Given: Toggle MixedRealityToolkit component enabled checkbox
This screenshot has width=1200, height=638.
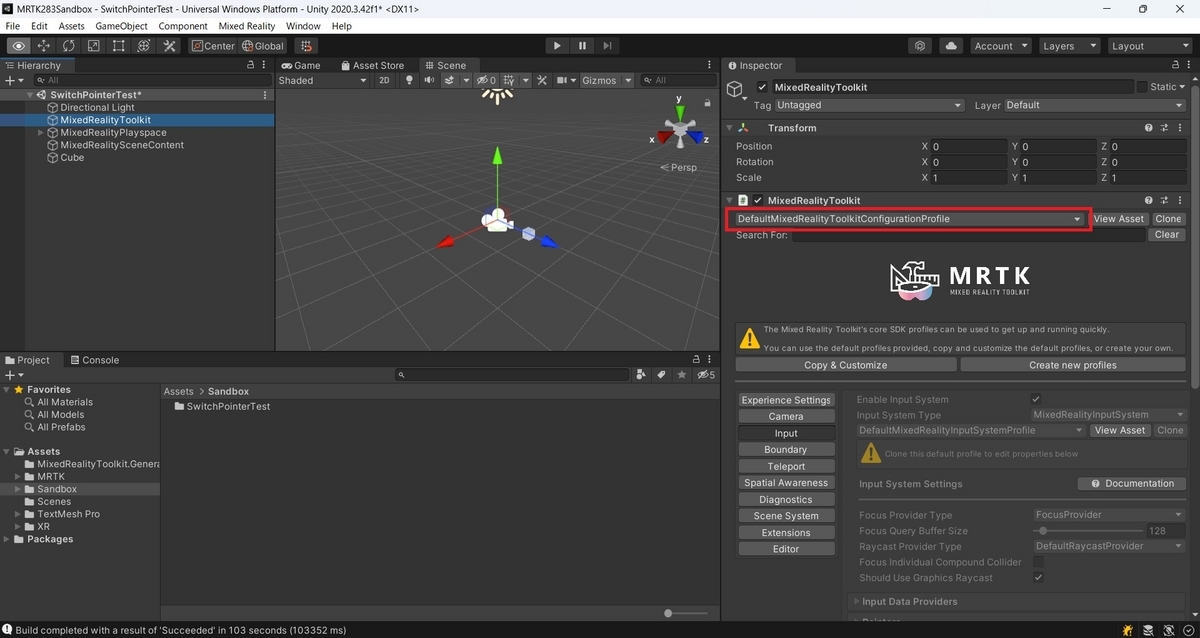Looking at the screenshot, I should (758, 201).
